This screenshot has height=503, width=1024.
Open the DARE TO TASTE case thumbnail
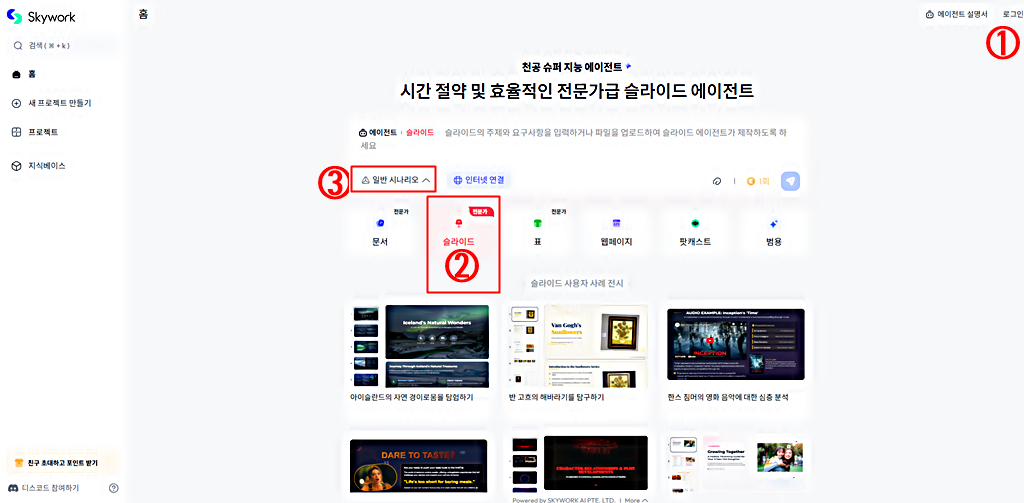pyautogui.click(x=418, y=465)
